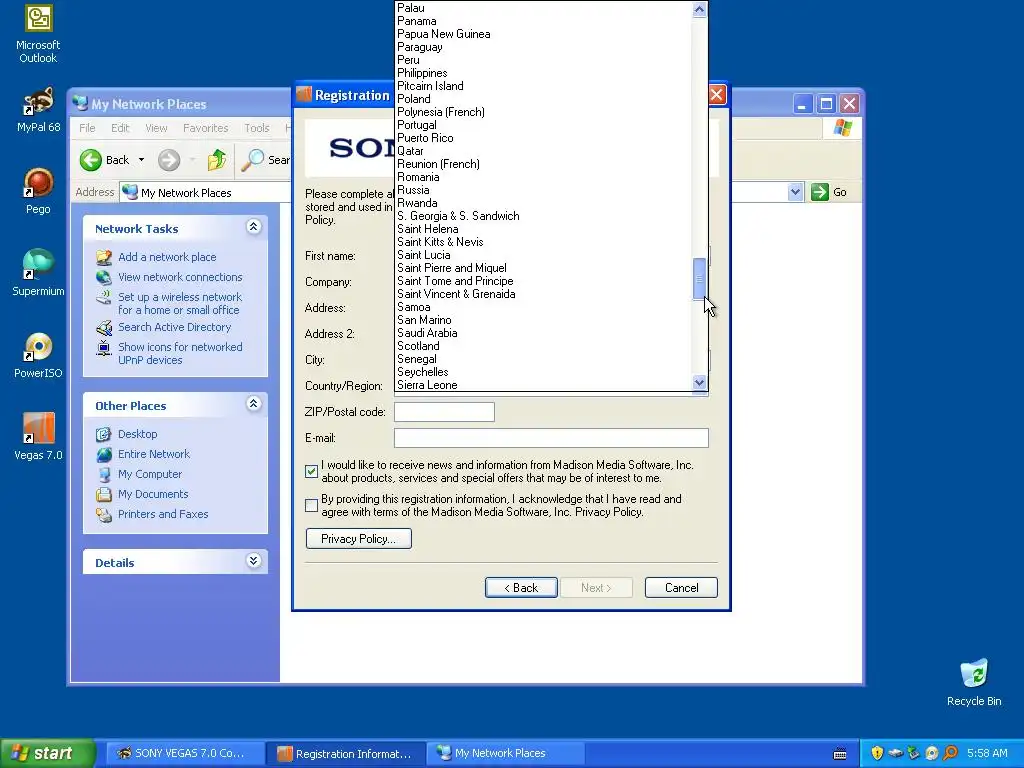Image resolution: width=1024 pixels, height=768 pixels.
Task: Select Qatar from the country list
Action: 543,151
